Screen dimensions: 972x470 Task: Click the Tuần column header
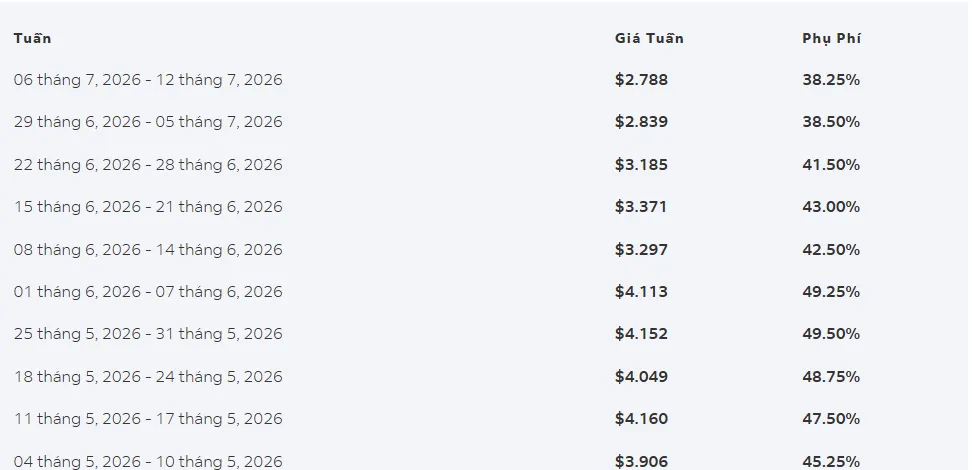(x=32, y=38)
